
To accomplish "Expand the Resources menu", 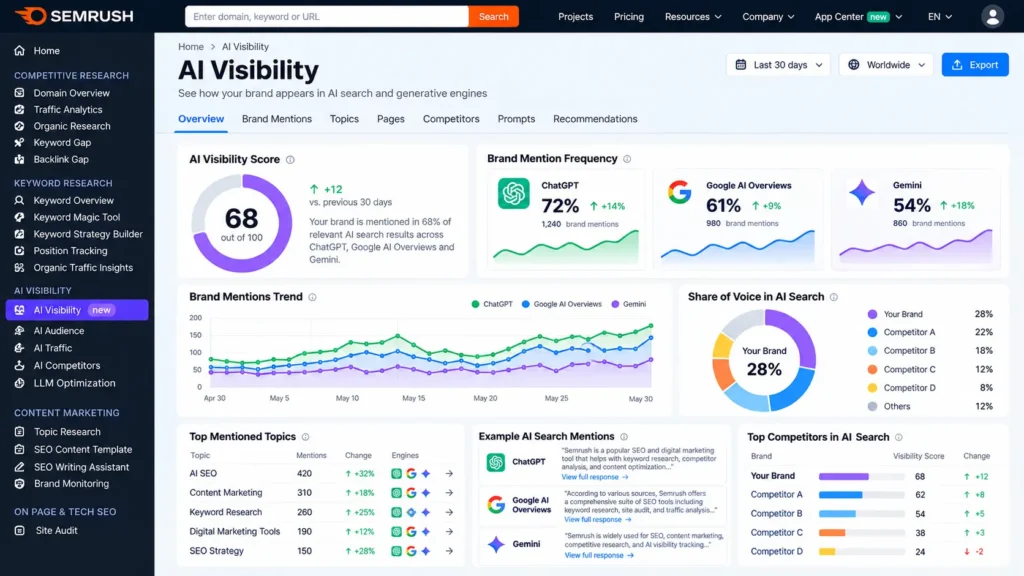I will pyautogui.click(x=693, y=16).
